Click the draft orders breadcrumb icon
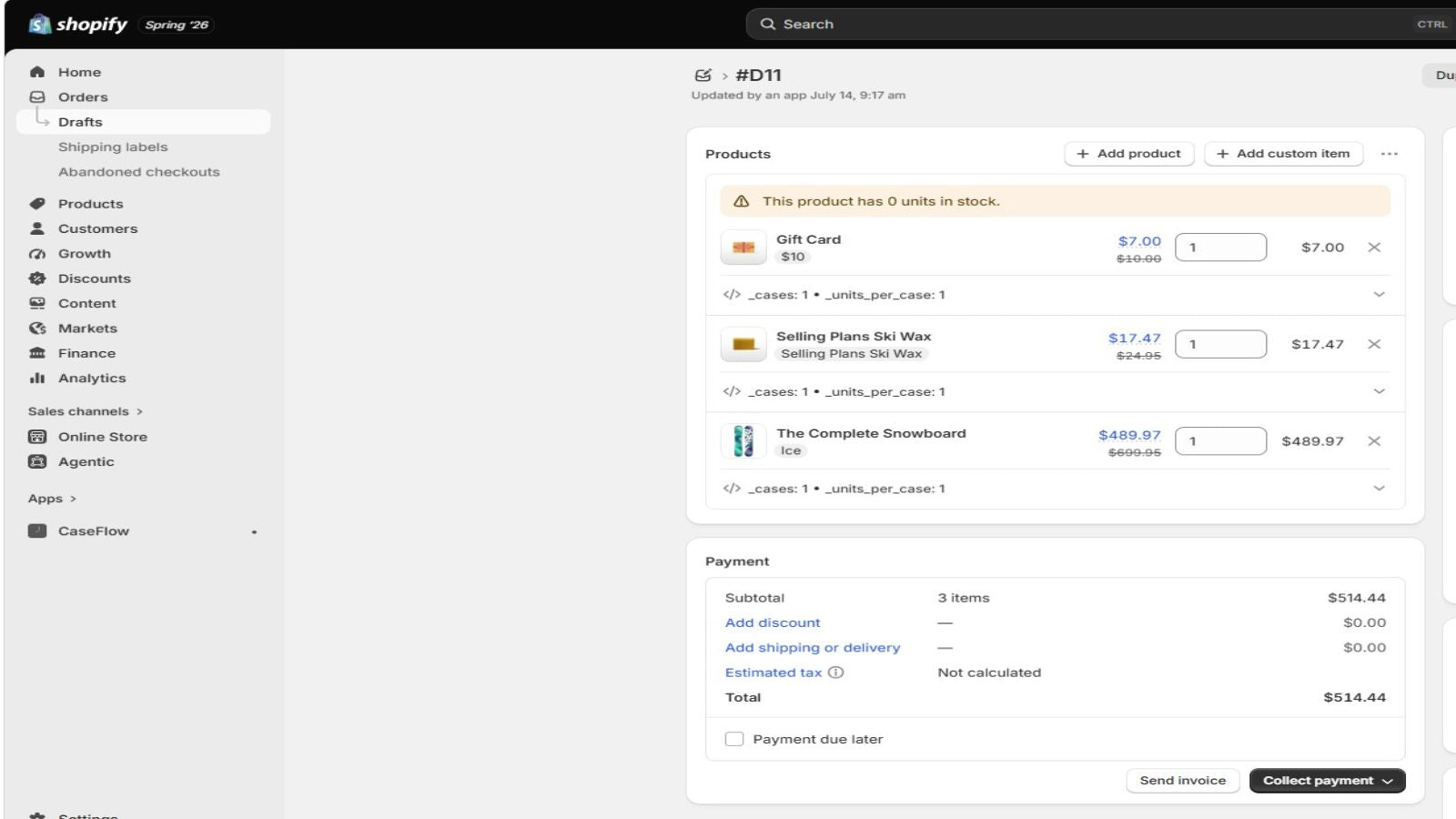 pos(703,76)
